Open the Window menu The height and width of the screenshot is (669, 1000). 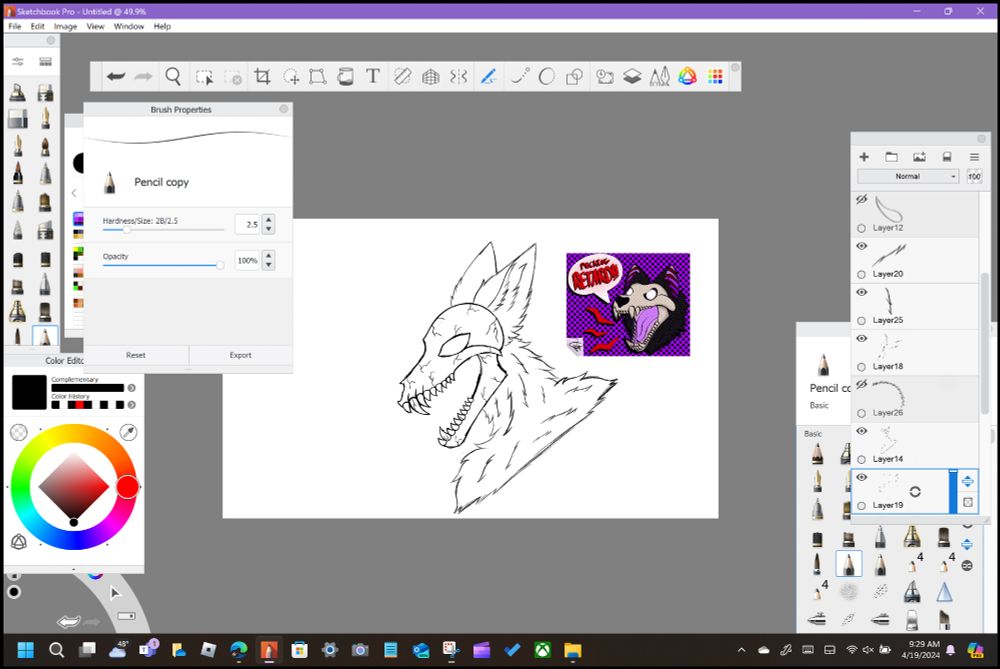point(128,26)
